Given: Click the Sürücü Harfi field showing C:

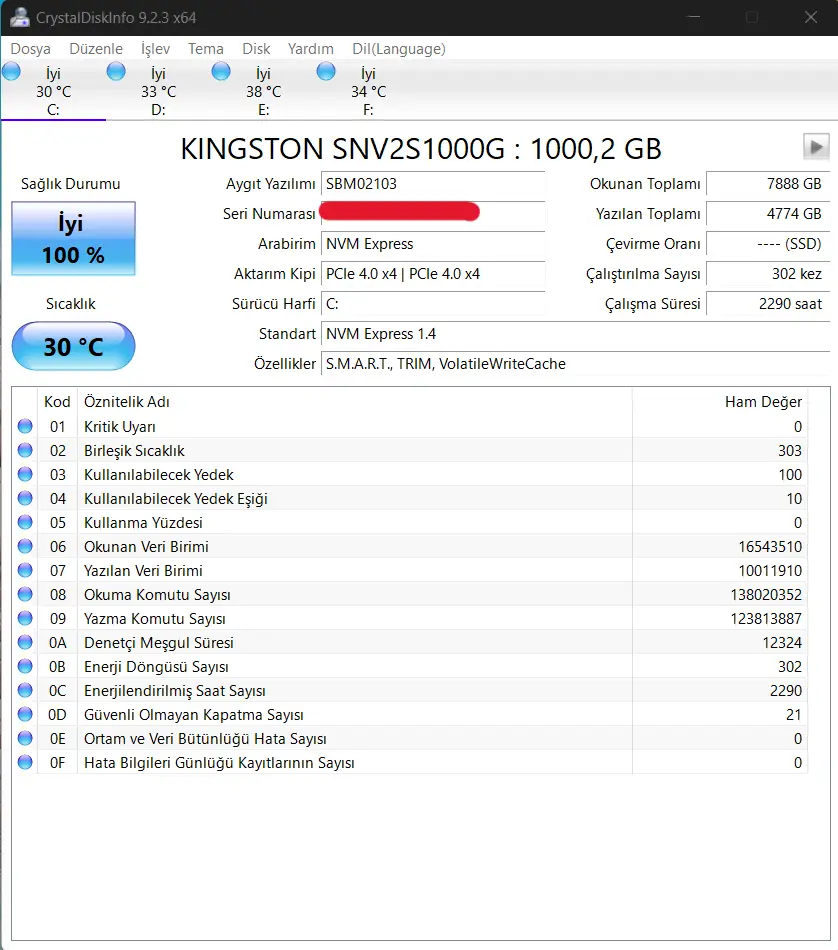Looking at the screenshot, I should coord(433,304).
